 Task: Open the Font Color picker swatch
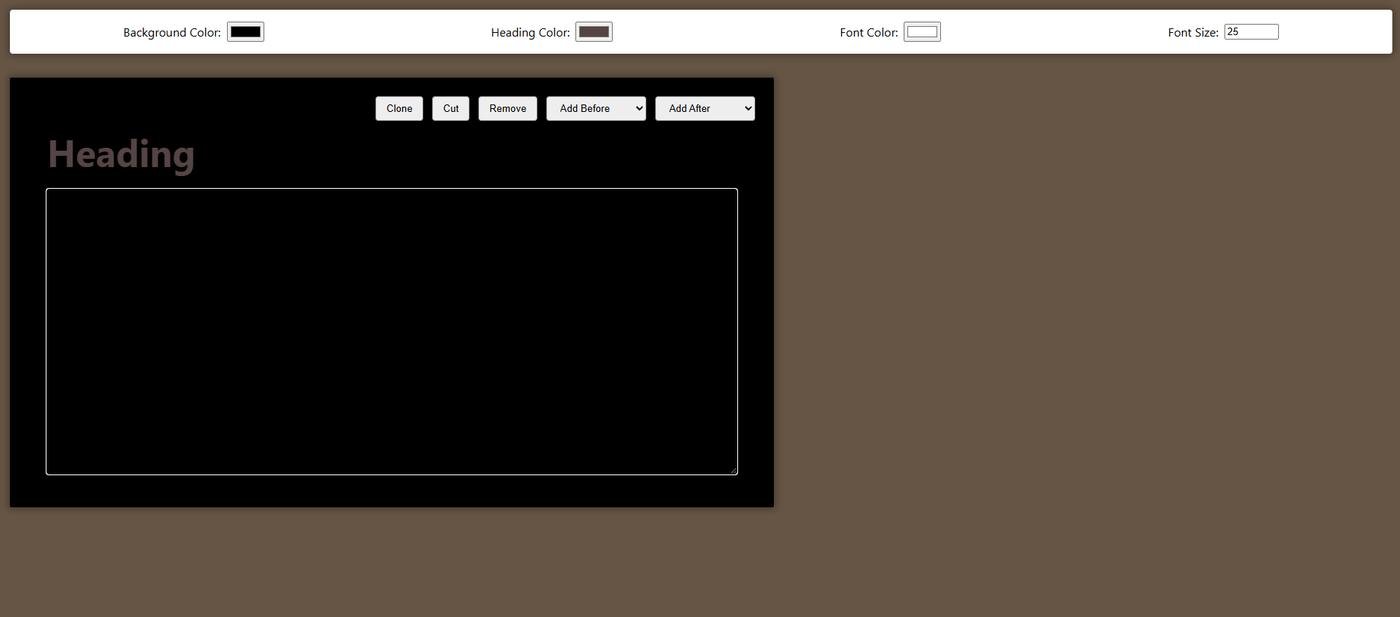coord(921,32)
